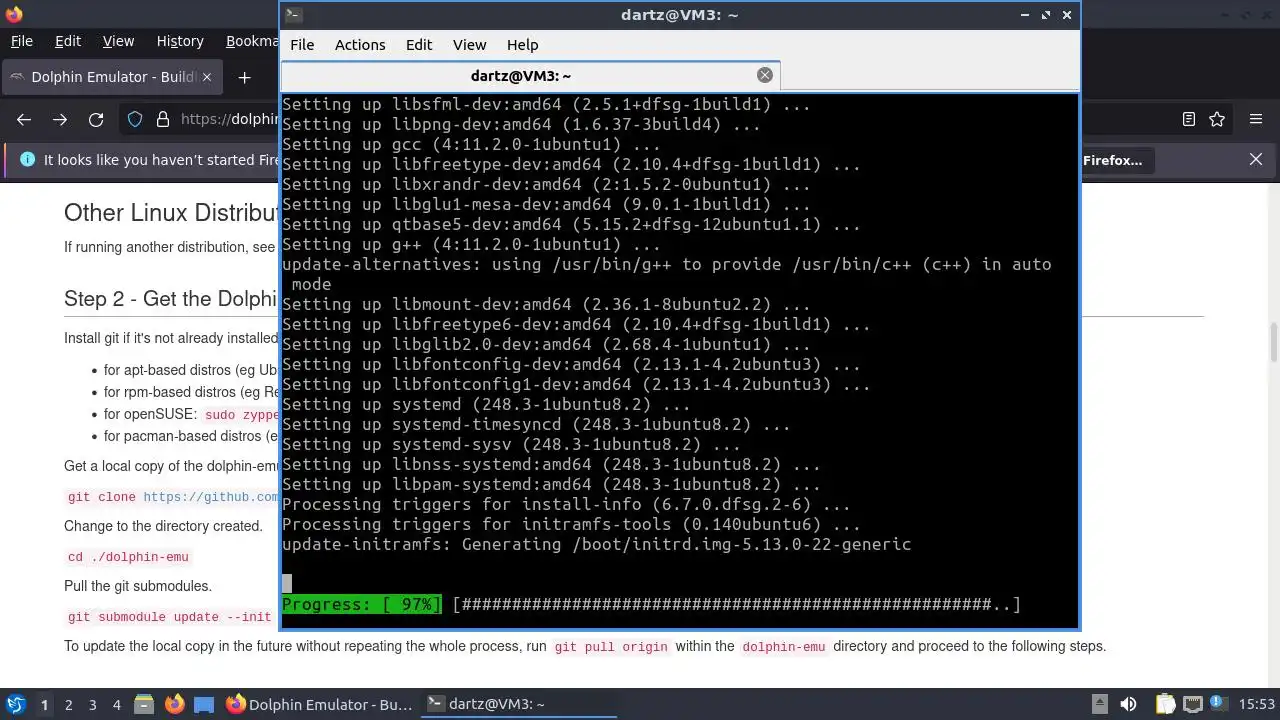Open the volume control tray icon

point(1129,704)
